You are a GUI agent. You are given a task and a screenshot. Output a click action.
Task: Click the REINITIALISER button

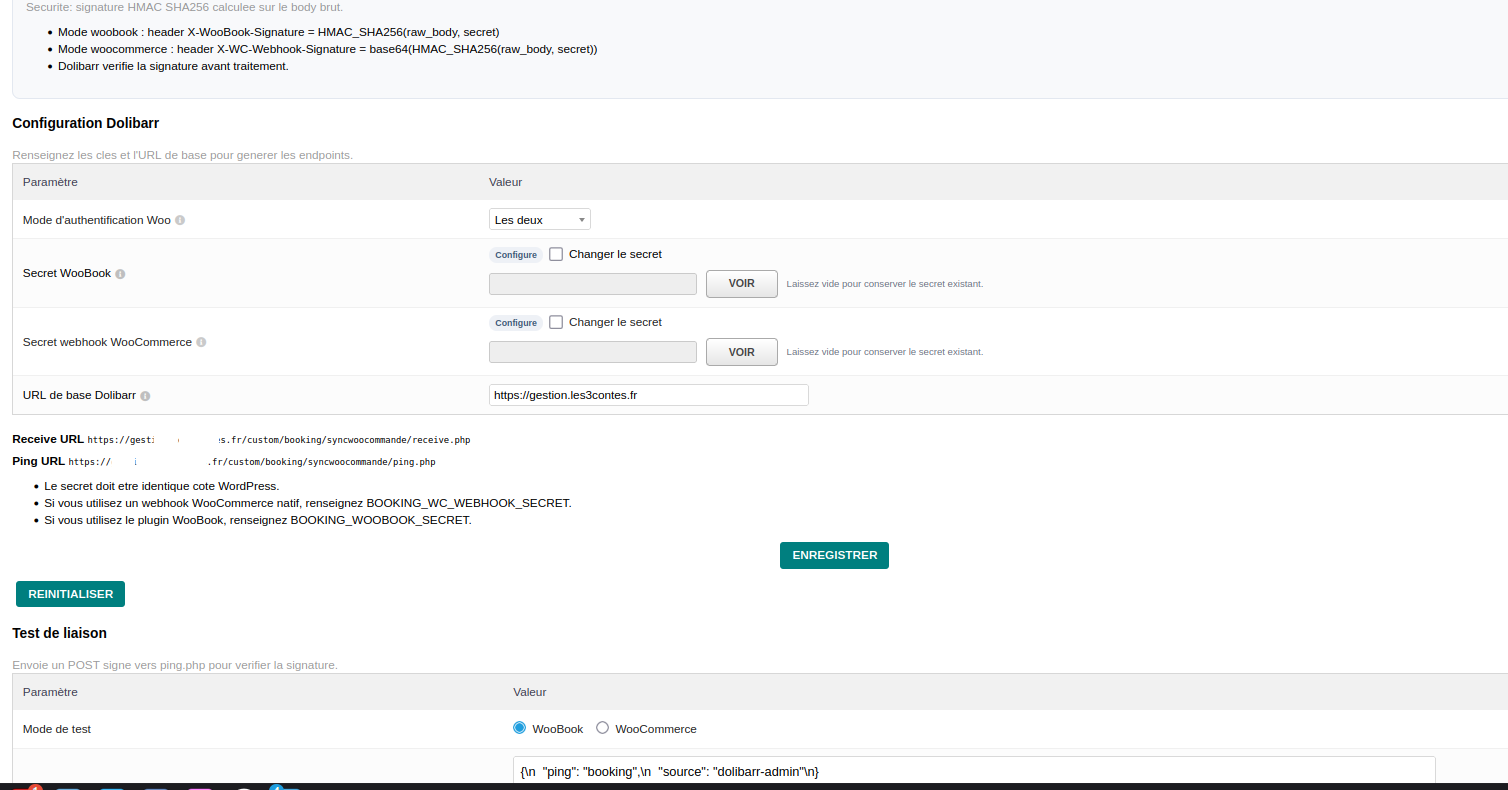click(70, 594)
